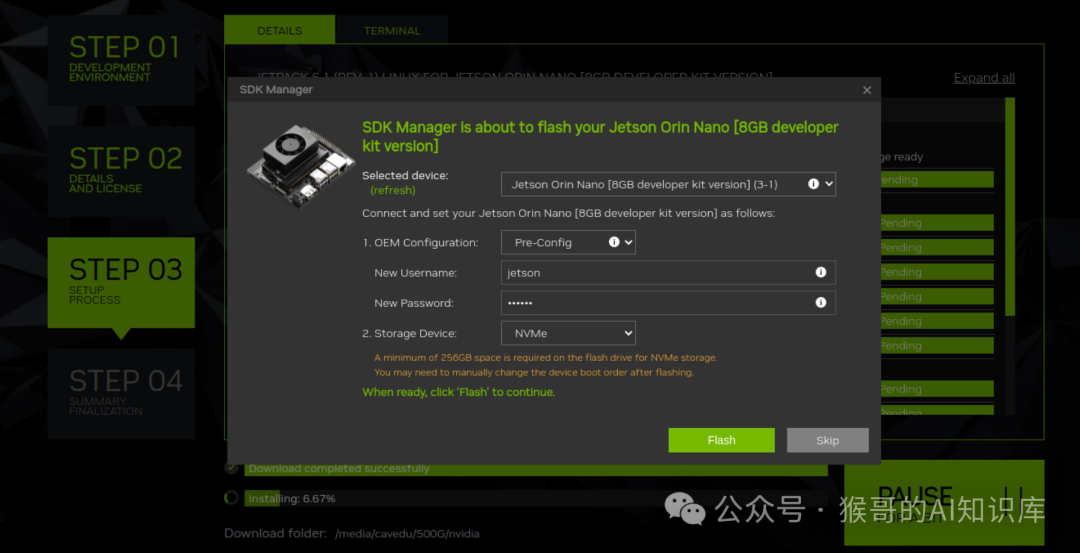
Task: Switch to the TERMINAL tab
Action: (392, 31)
